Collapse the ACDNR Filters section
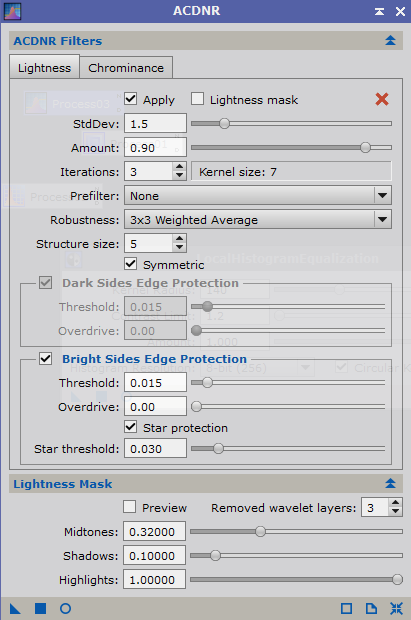 pos(390,40)
